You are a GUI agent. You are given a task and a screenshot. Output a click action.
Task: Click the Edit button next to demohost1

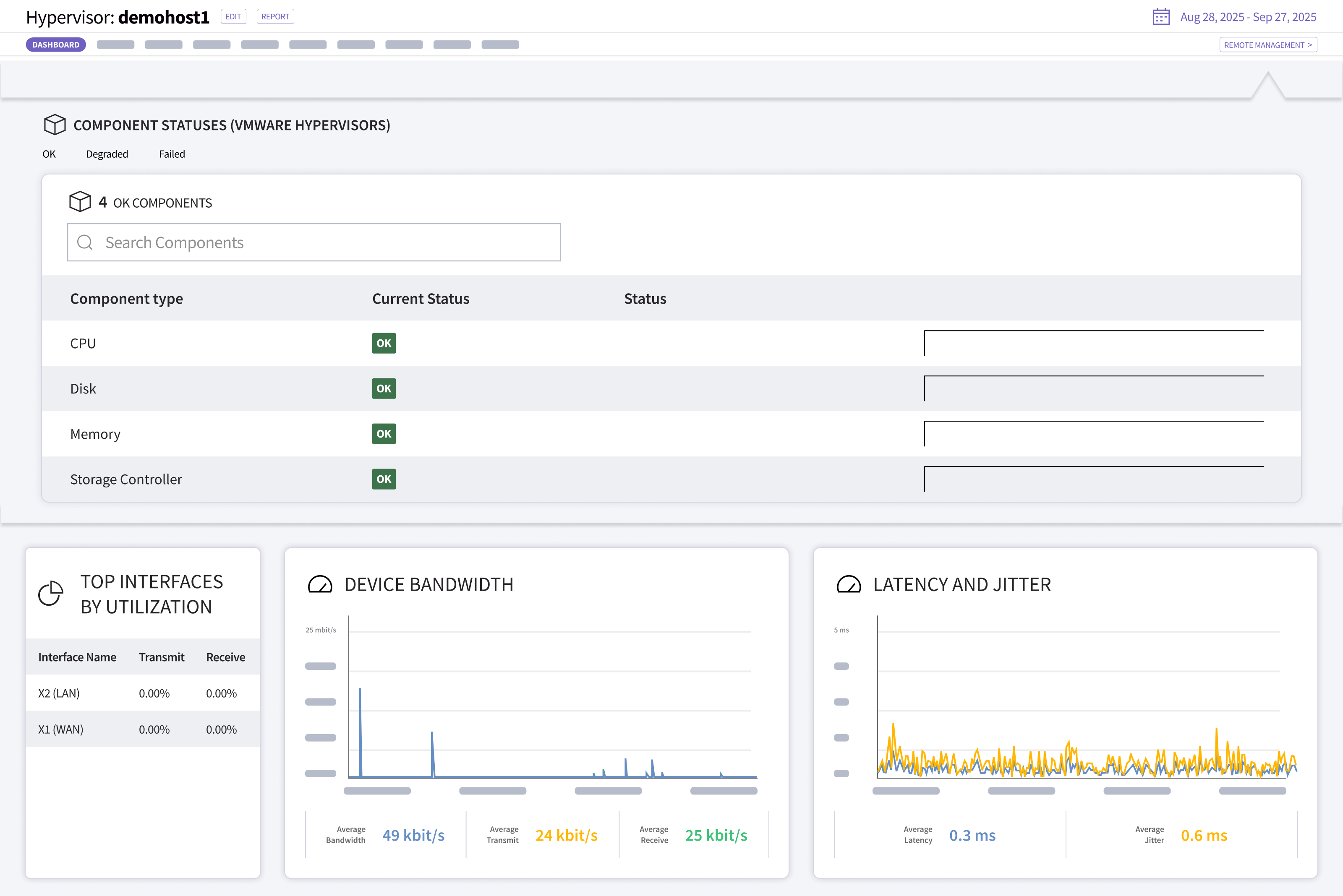[233, 17]
